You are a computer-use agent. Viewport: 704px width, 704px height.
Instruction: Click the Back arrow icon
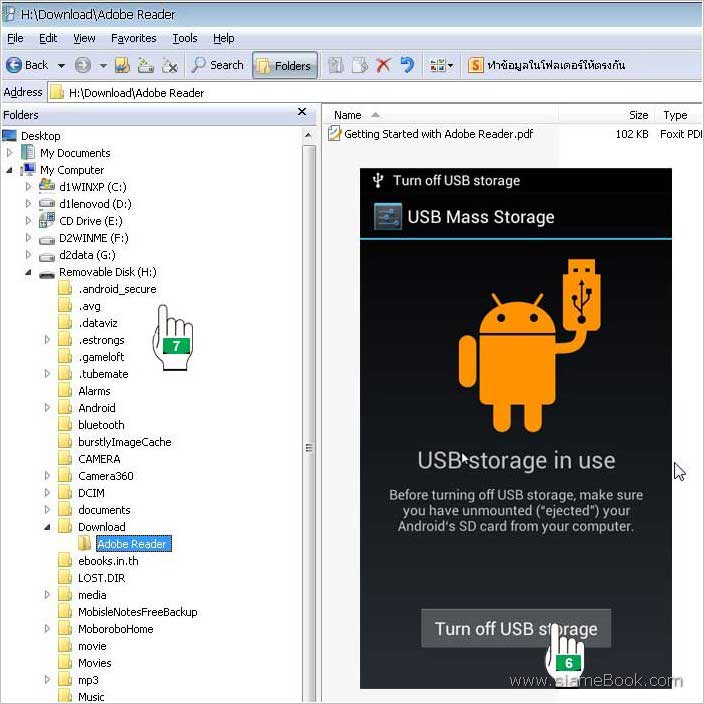(14, 65)
